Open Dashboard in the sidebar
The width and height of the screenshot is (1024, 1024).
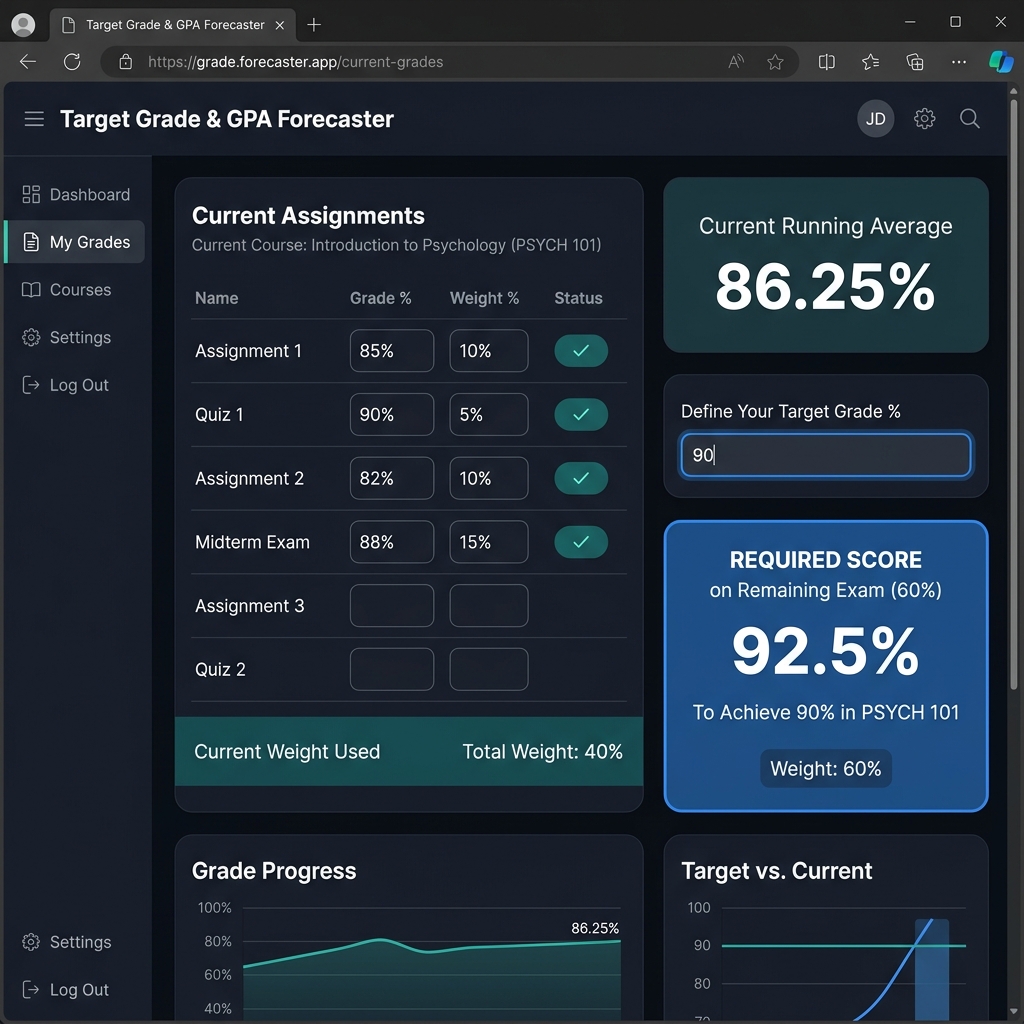pyautogui.click(x=76, y=195)
